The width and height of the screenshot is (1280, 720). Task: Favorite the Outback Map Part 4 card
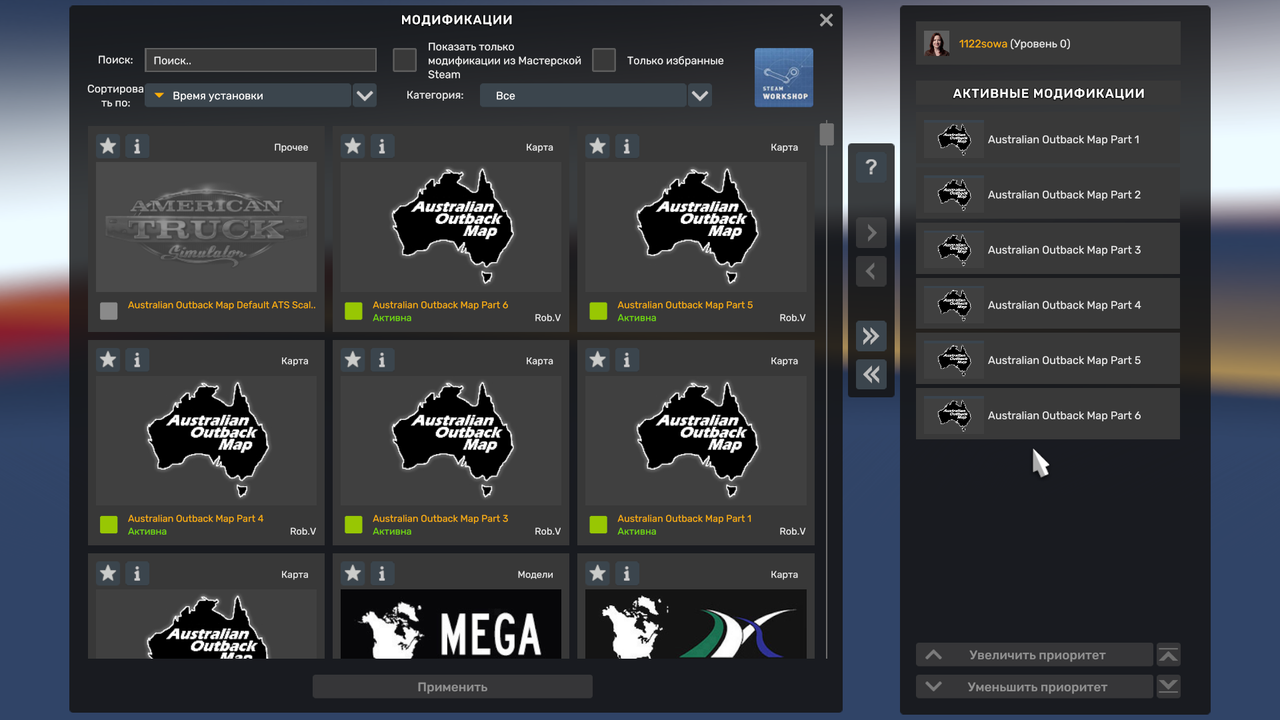108,359
